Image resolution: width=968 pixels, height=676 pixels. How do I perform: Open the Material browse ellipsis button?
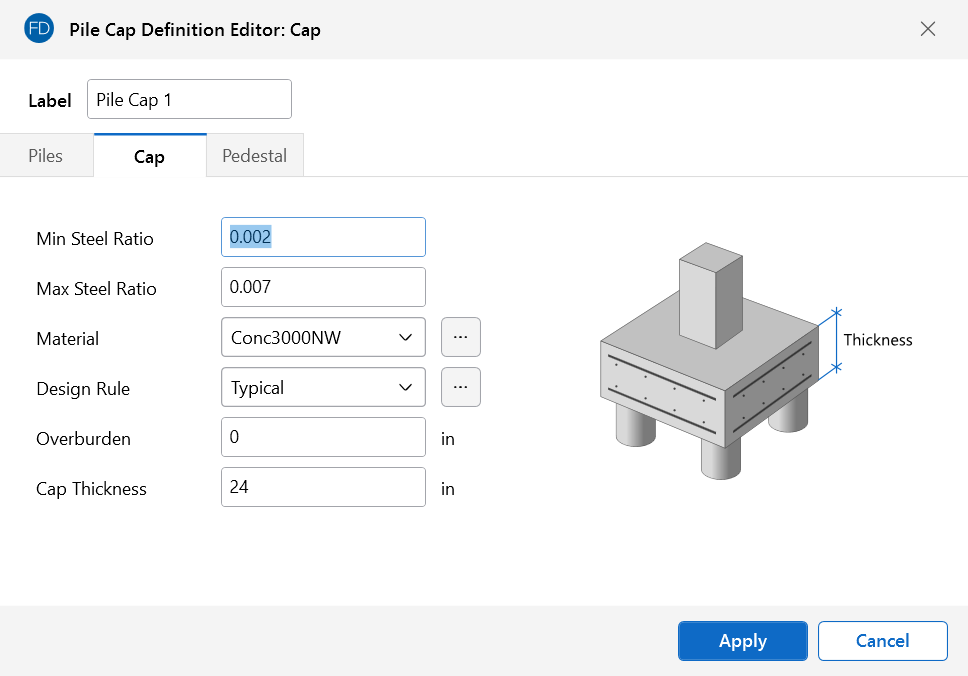(x=460, y=337)
